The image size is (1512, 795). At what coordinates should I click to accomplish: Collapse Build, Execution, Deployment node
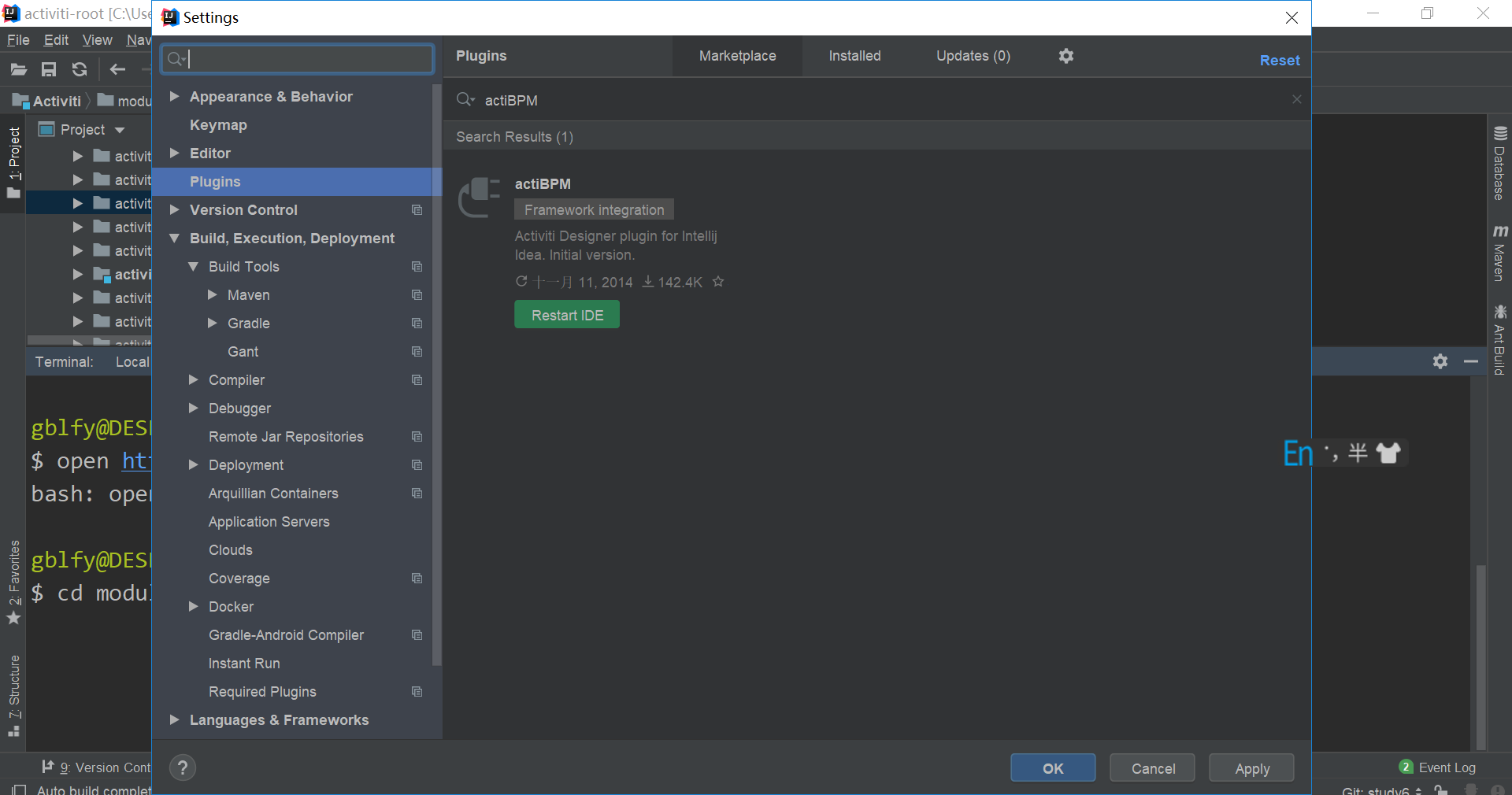(175, 238)
